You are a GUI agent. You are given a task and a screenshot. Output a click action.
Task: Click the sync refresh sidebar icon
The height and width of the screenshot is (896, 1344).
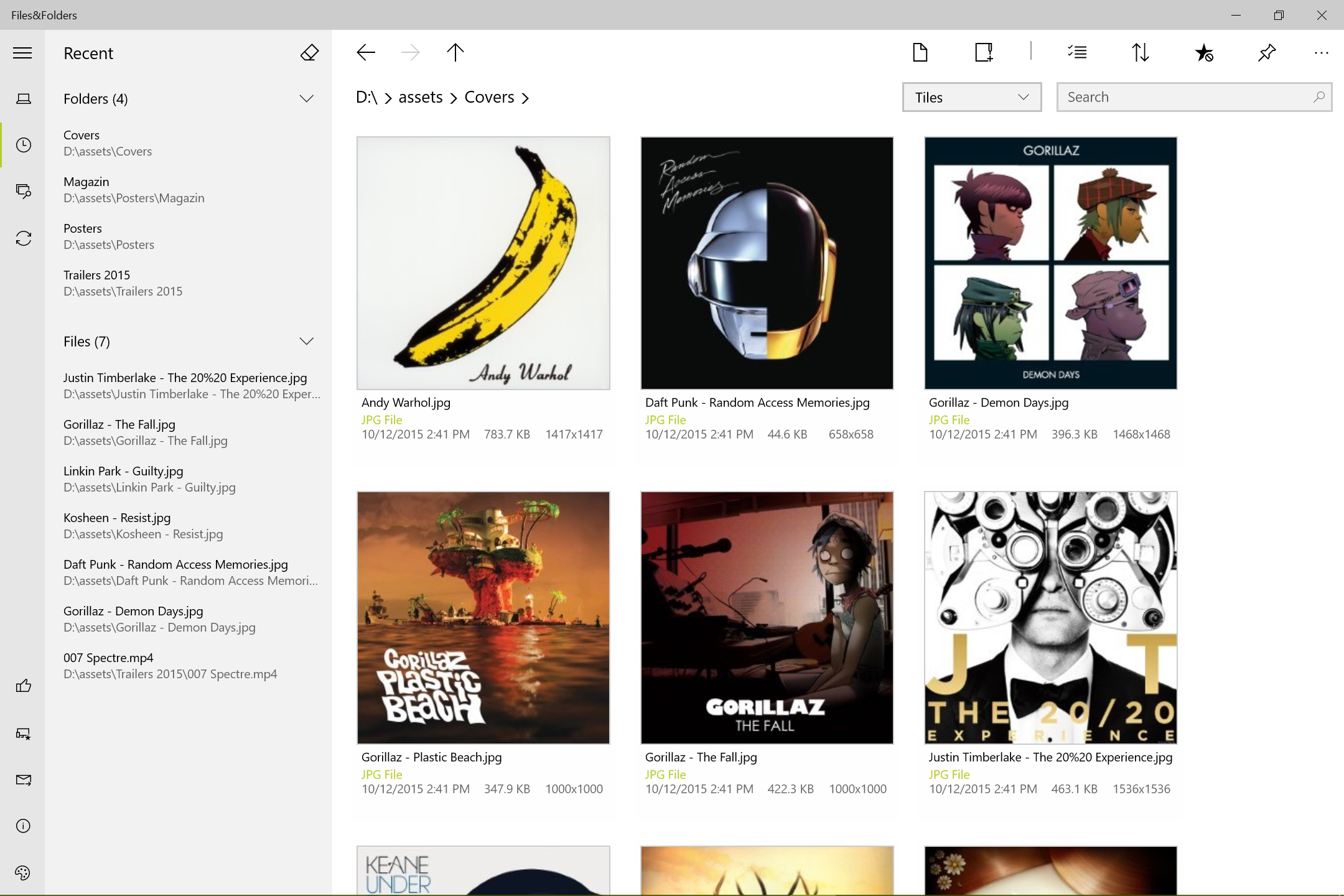point(23,238)
